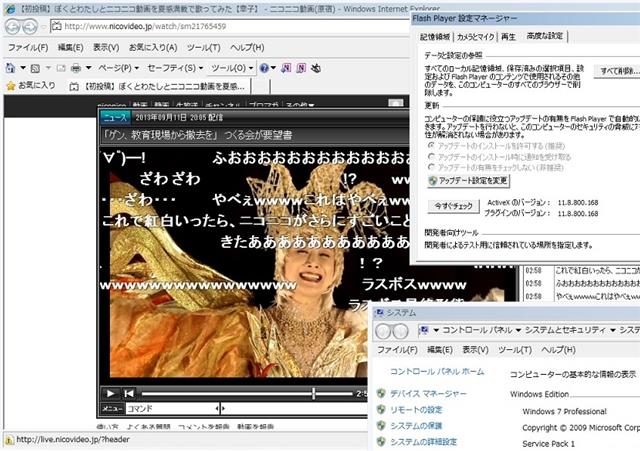Open システムの詳細設定 link
640x451 pixels.
[424, 442]
